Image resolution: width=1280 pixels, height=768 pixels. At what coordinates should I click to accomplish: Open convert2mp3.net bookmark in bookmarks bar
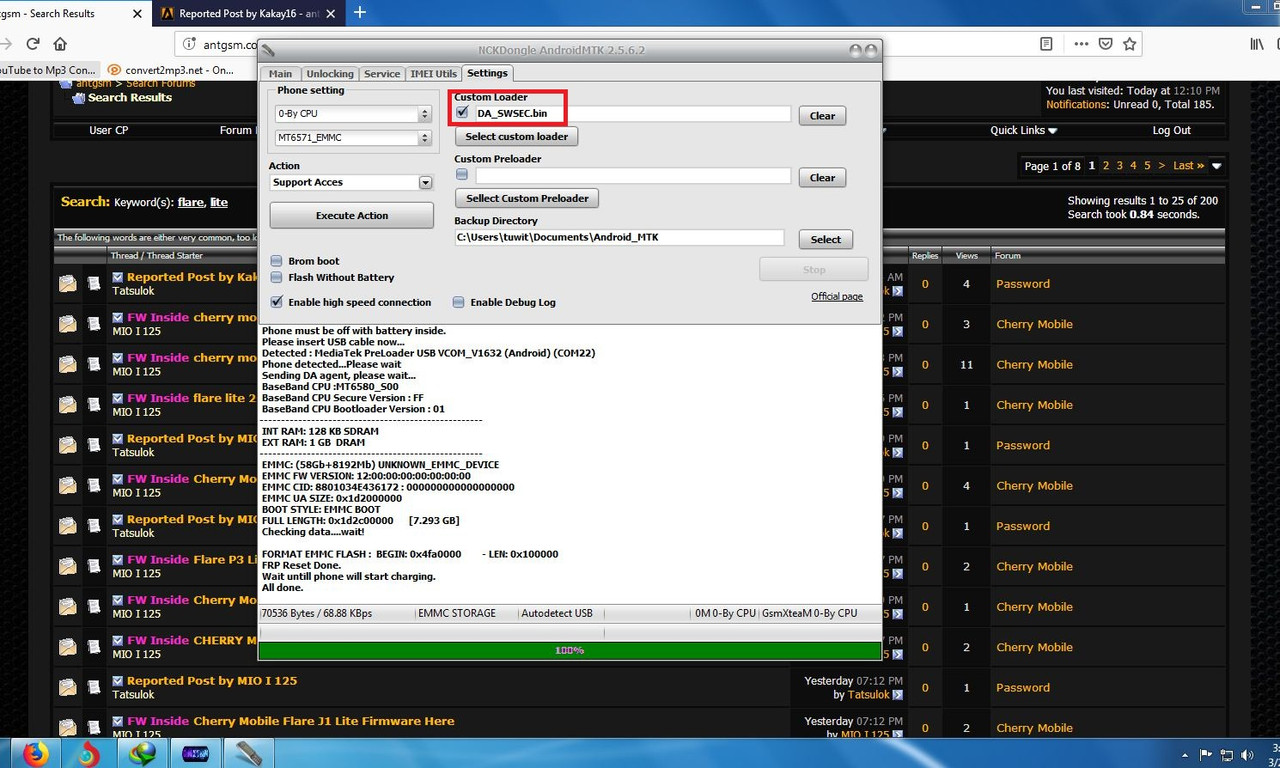pyautogui.click(x=170, y=70)
